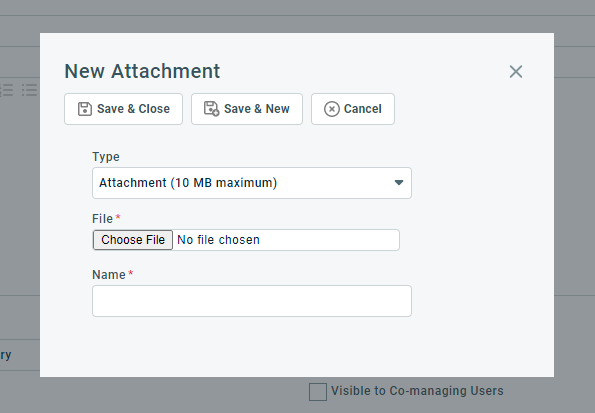Click the bulleted list icon behind dialog

pos(29,90)
